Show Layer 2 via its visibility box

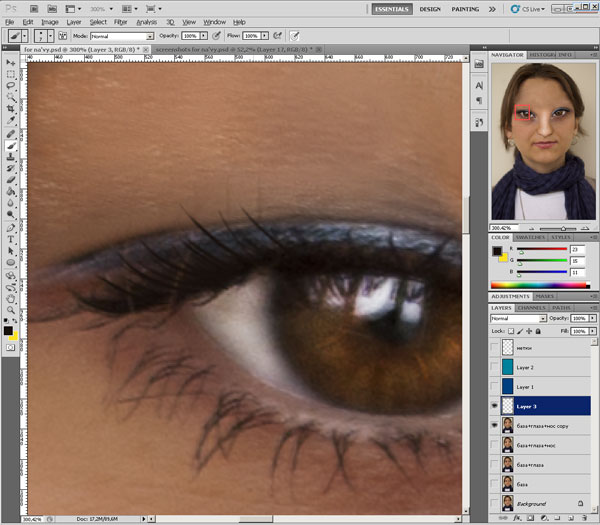click(x=496, y=368)
